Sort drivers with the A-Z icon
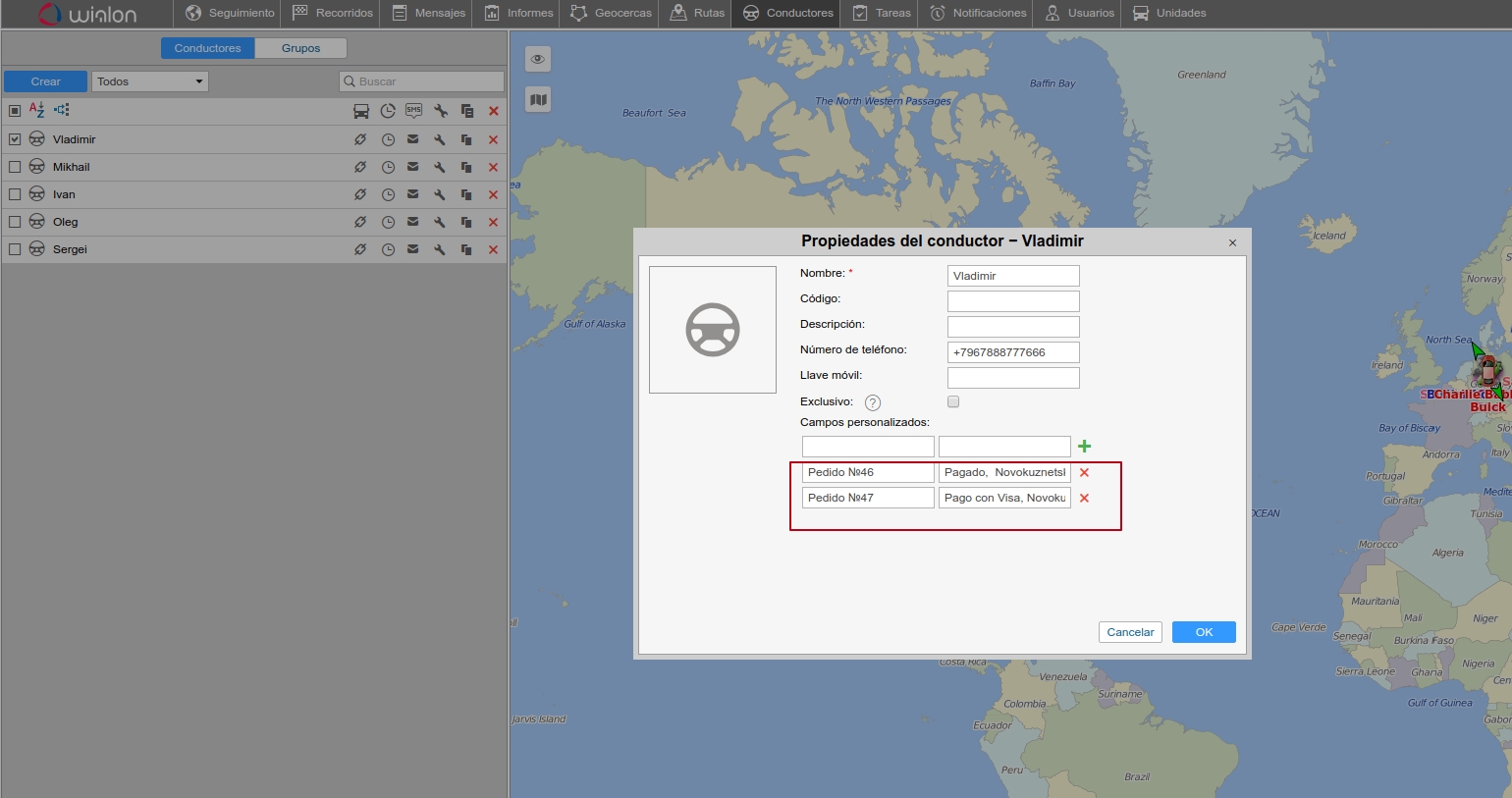 (x=36, y=110)
